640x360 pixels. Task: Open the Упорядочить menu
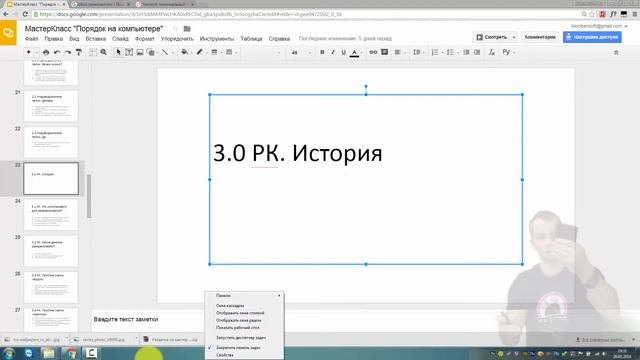coord(177,39)
